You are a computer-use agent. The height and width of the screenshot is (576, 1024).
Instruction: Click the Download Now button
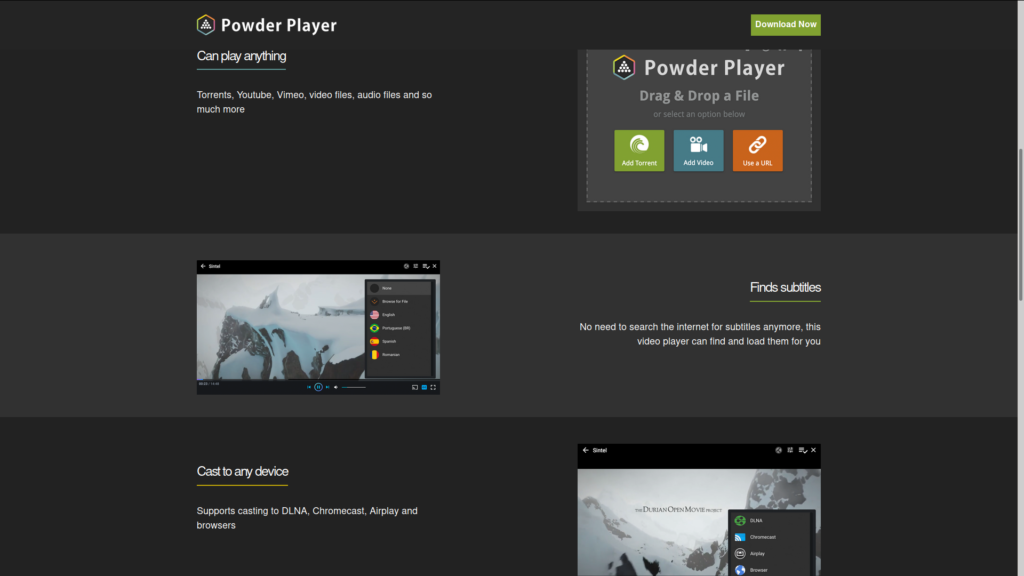pyautogui.click(x=785, y=24)
